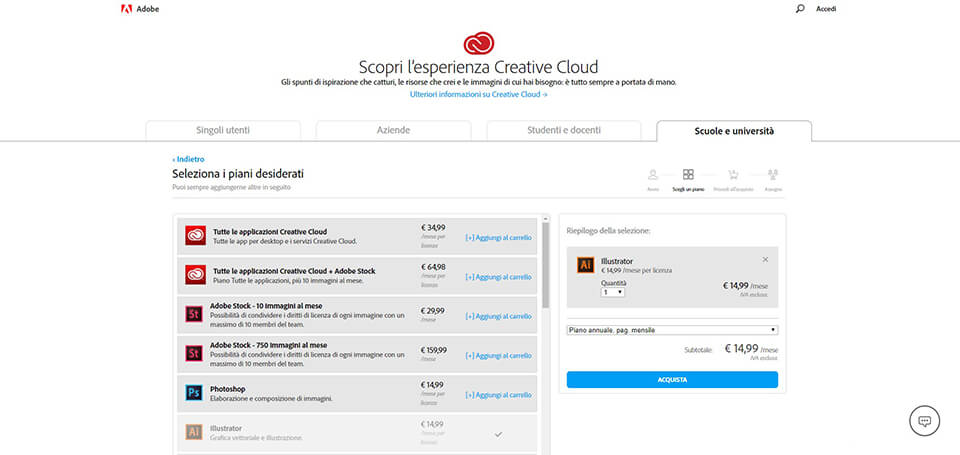Image resolution: width=960 pixels, height=455 pixels.
Task: Open Ulteriori informazioni su Creative Cloud link
Action: (479, 94)
